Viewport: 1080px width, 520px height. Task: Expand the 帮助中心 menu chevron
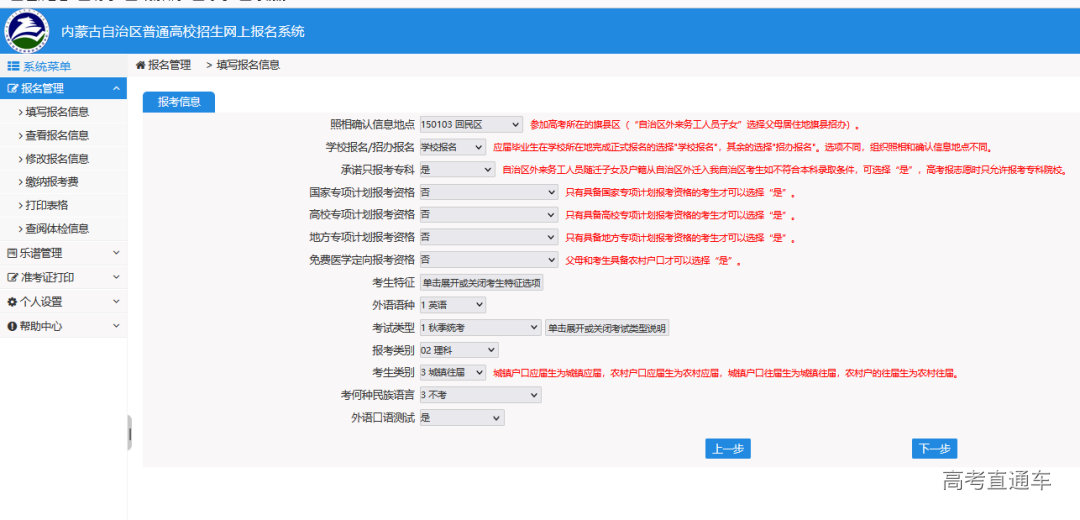pyautogui.click(x=116, y=325)
